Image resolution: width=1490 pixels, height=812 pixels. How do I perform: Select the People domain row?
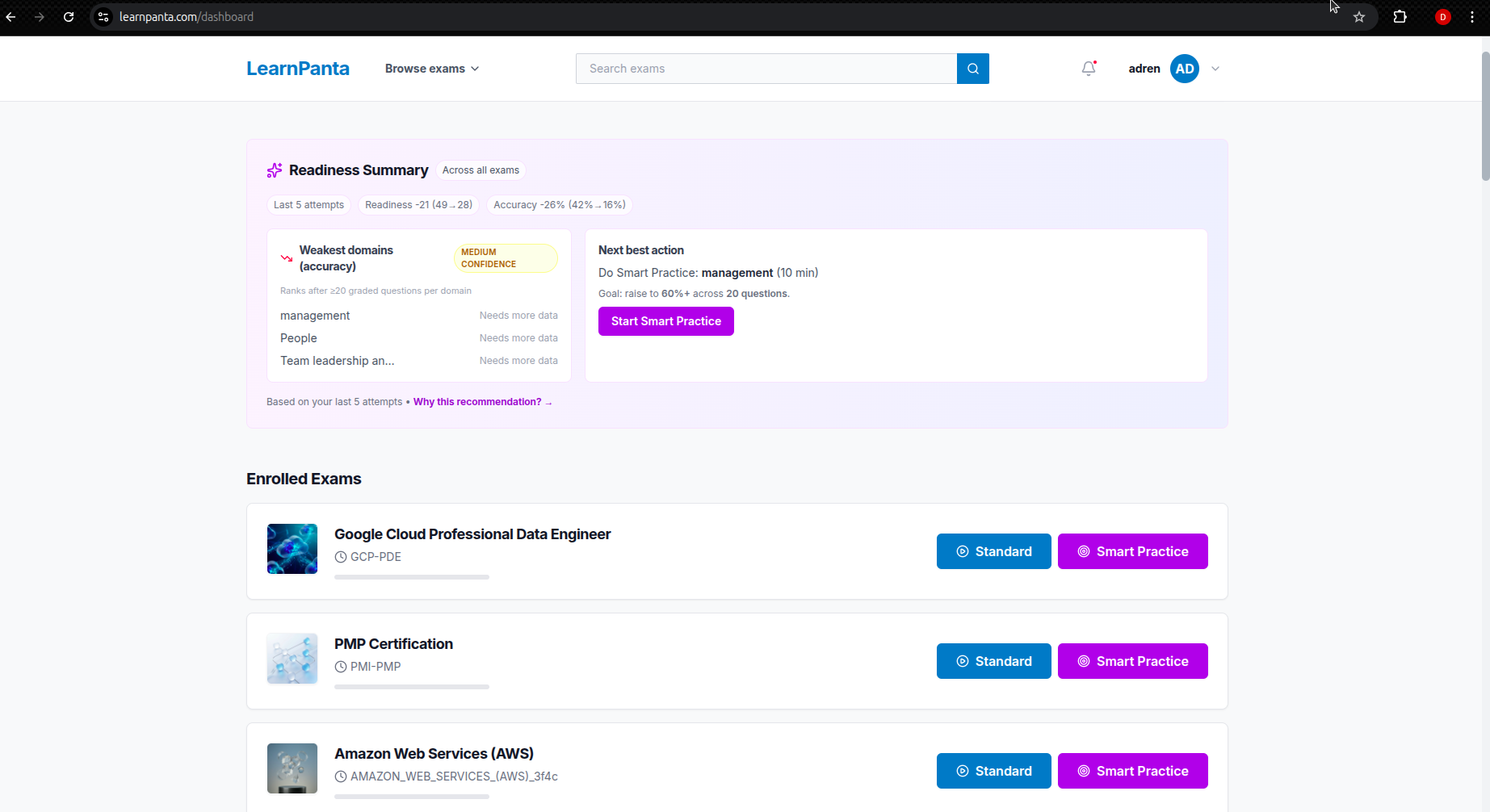pos(419,338)
